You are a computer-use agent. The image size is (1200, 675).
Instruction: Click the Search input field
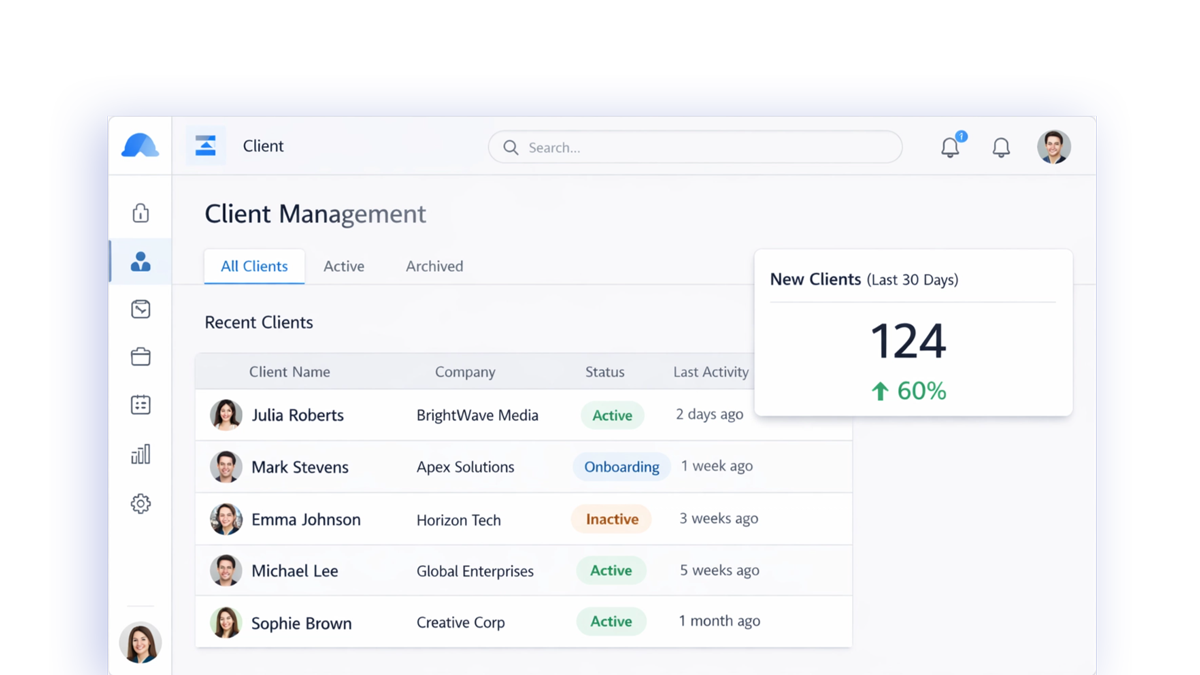(x=695, y=147)
